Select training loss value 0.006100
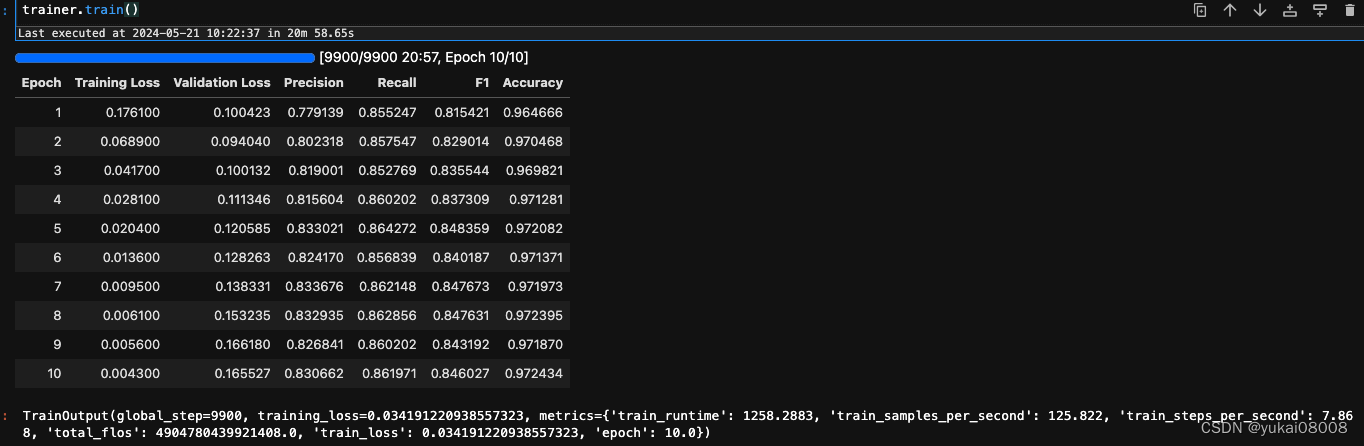Image resolution: width=1364 pixels, height=446 pixels. tap(131, 315)
